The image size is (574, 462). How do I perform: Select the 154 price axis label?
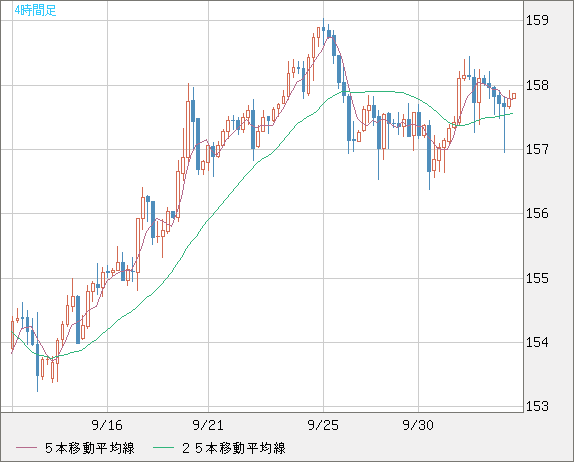(x=537, y=342)
